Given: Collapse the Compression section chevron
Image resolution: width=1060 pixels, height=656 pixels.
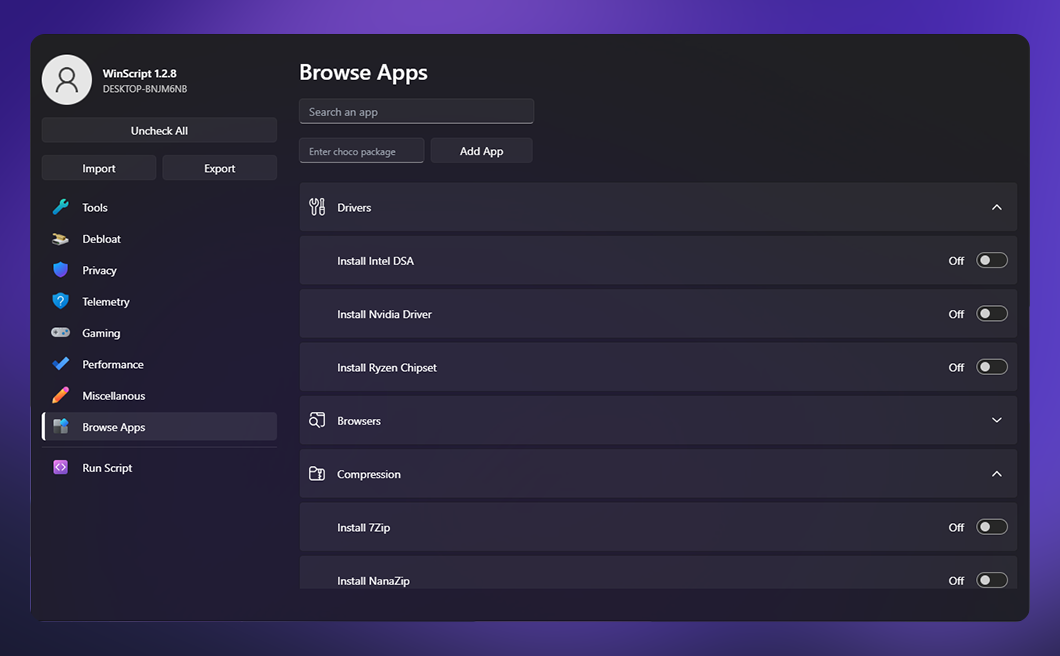Looking at the screenshot, I should click(996, 474).
